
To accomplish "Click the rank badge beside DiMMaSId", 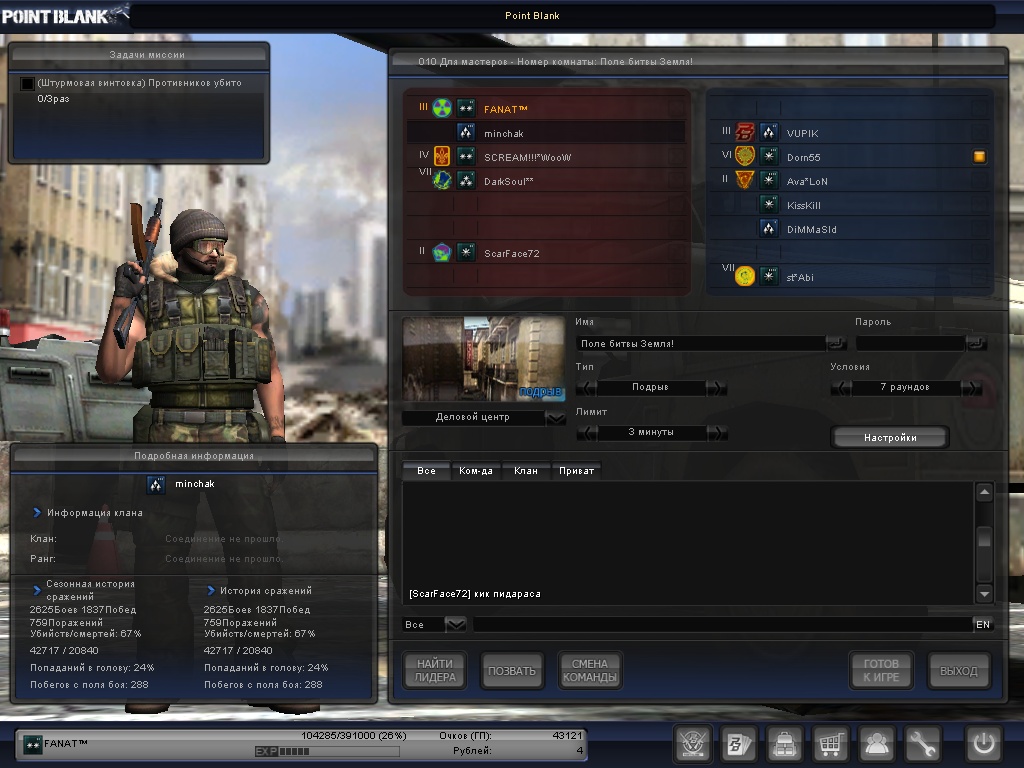I will pyautogui.click(x=769, y=229).
